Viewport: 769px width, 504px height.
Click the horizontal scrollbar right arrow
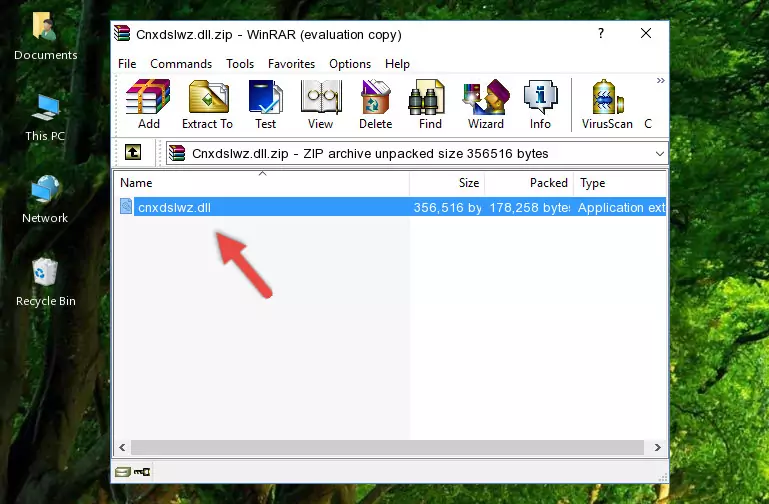click(x=658, y=447)
